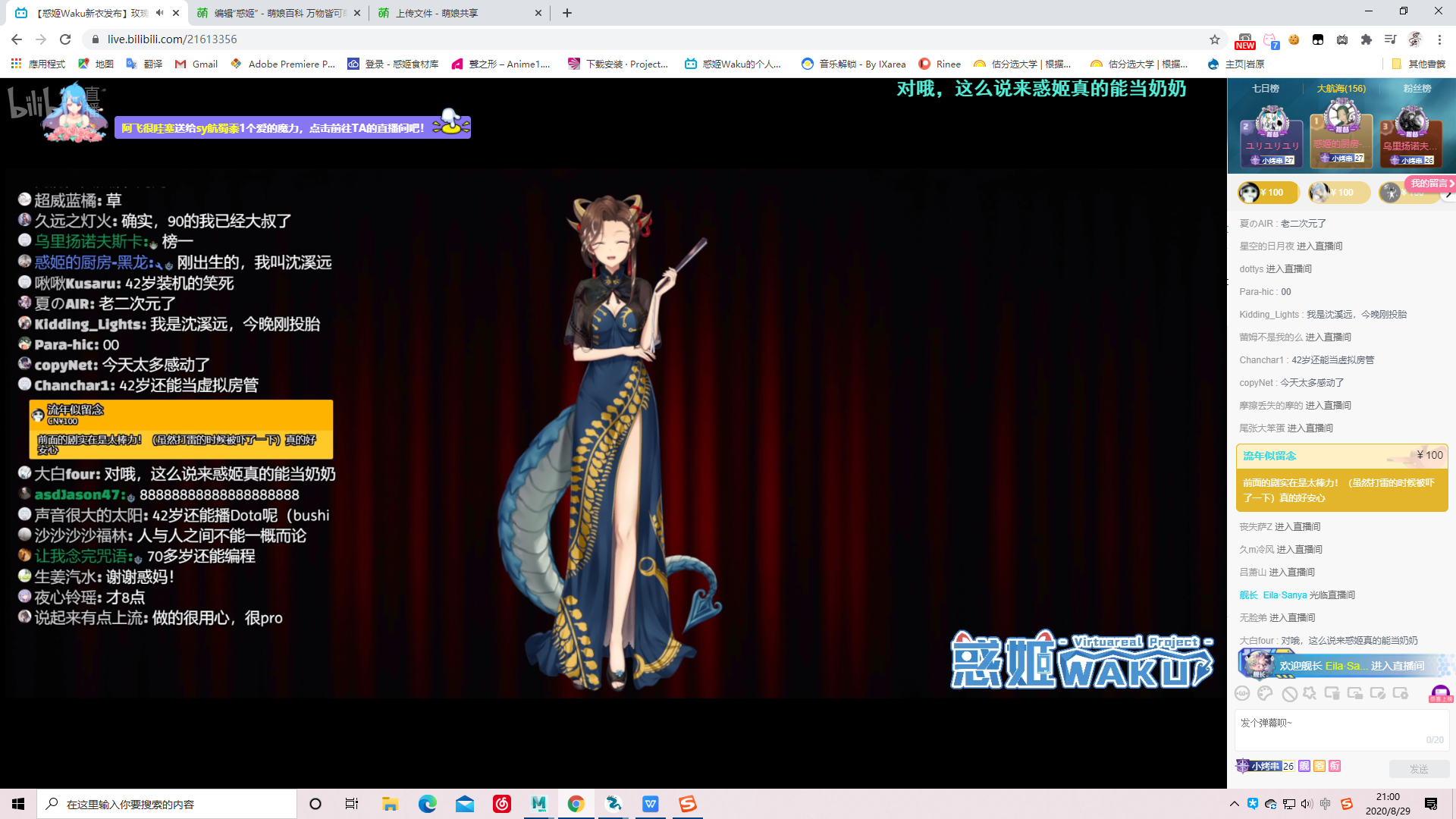
Task: Bookmark this page with the star icon
Action: point(1215,39)
